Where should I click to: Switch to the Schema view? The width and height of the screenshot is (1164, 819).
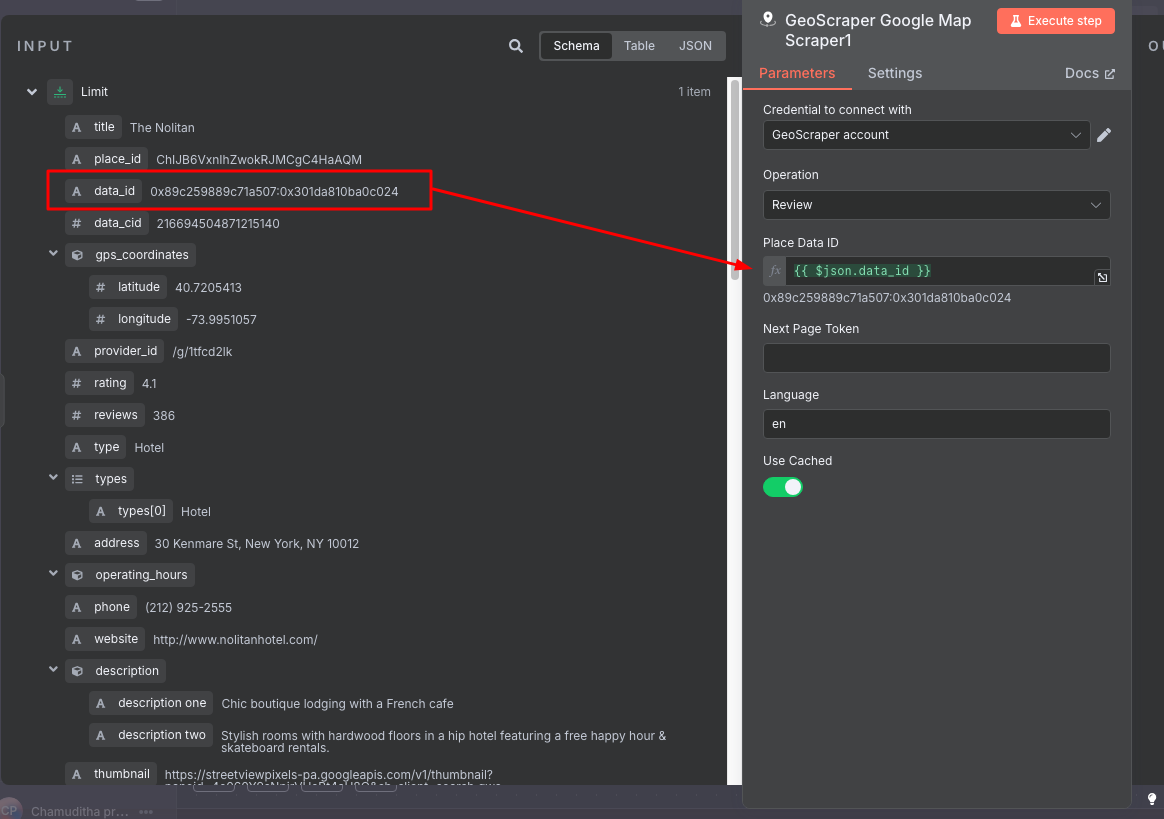[576, 46]
